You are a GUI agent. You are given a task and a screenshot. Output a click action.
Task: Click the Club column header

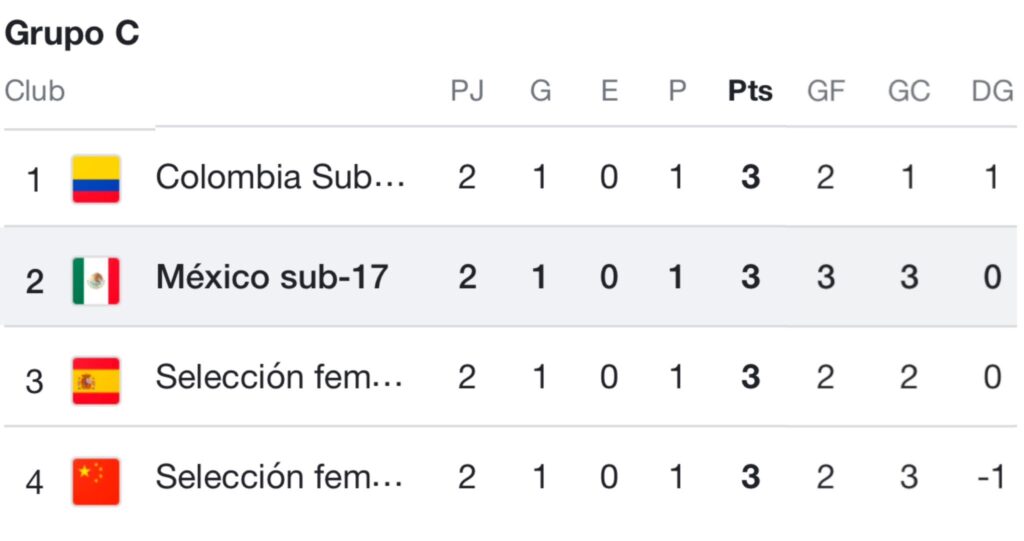(35, 91)
